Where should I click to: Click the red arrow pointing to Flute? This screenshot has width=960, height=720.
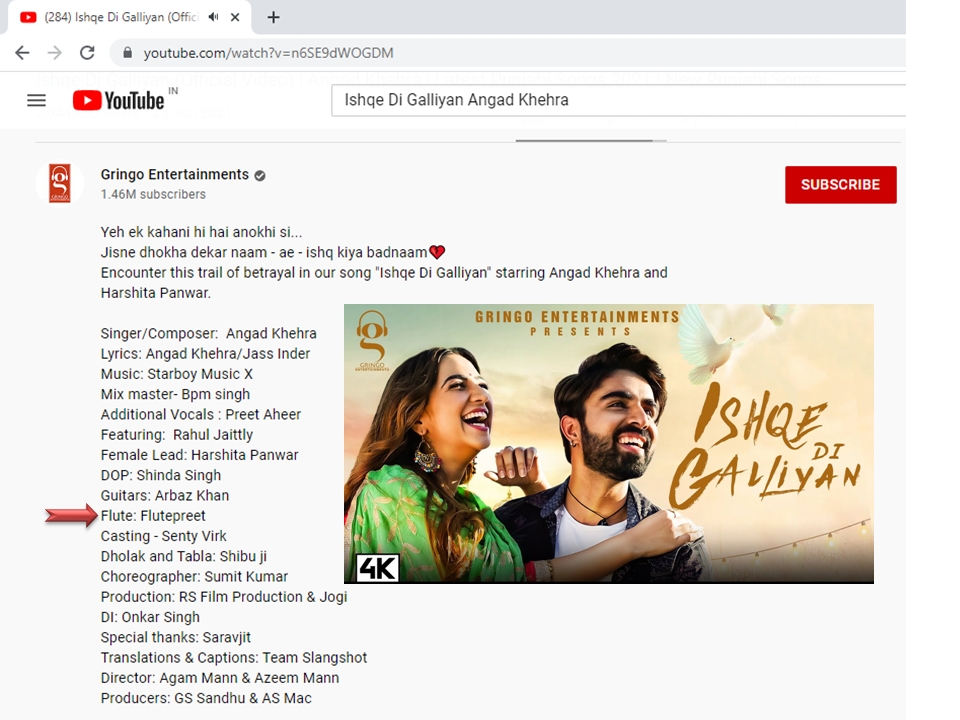[70, 516]
